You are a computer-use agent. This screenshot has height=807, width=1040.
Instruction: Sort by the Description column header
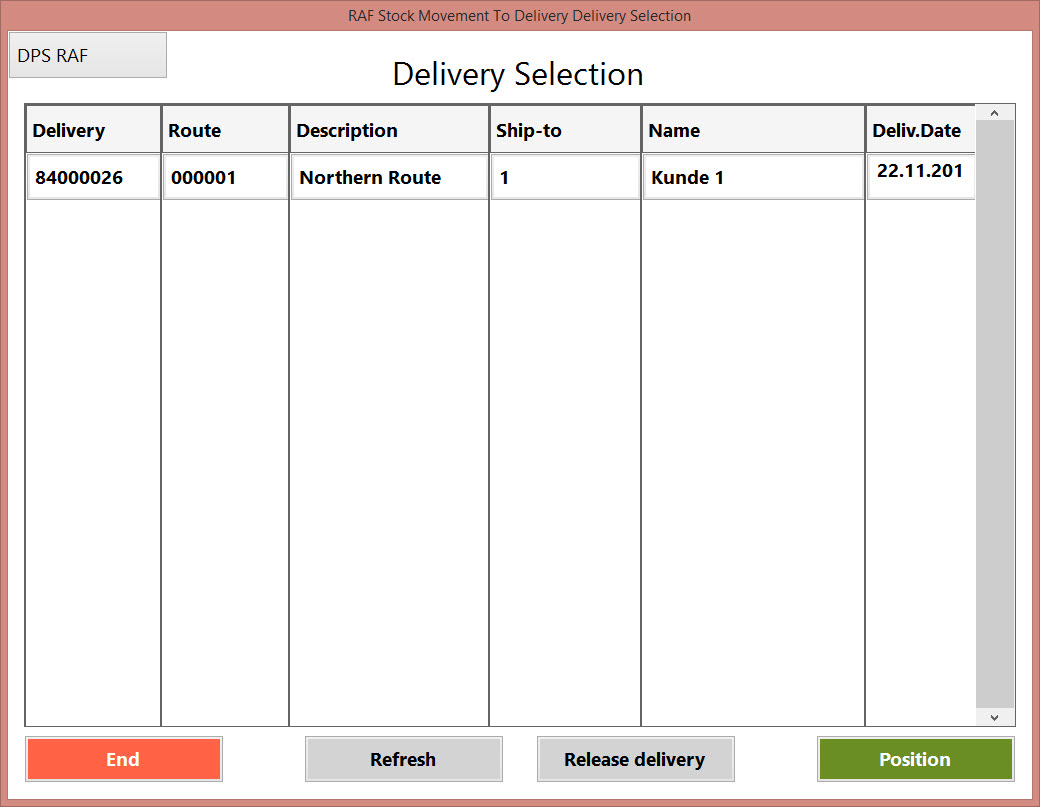click(x=389, y=130)
